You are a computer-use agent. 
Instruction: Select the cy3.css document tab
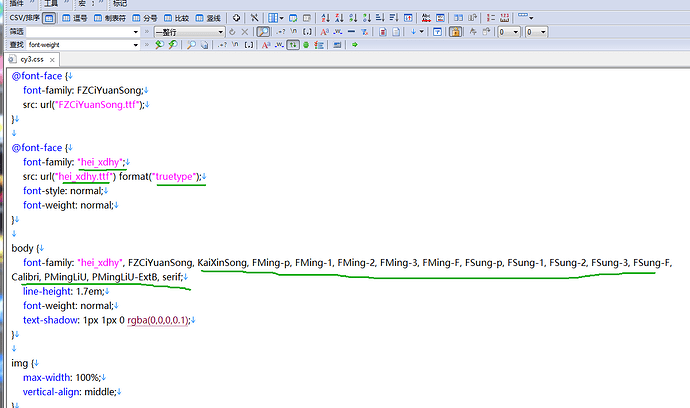[32, 59]
